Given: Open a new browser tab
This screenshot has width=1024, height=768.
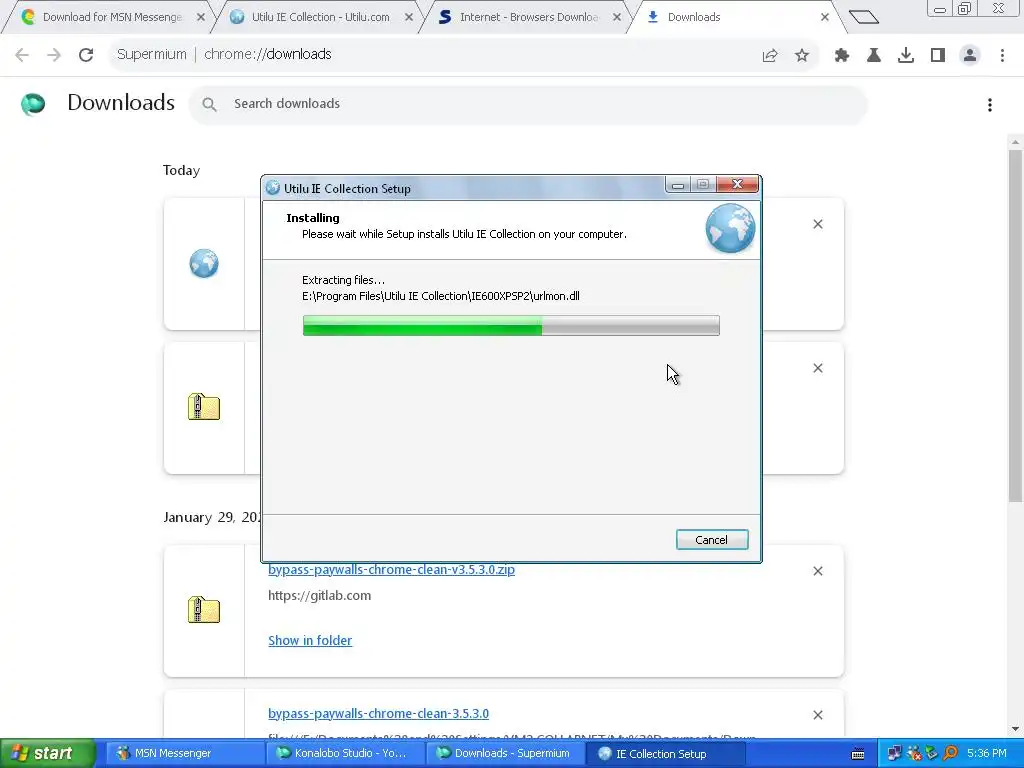Looking at the screenshot, I should [864, 17].
